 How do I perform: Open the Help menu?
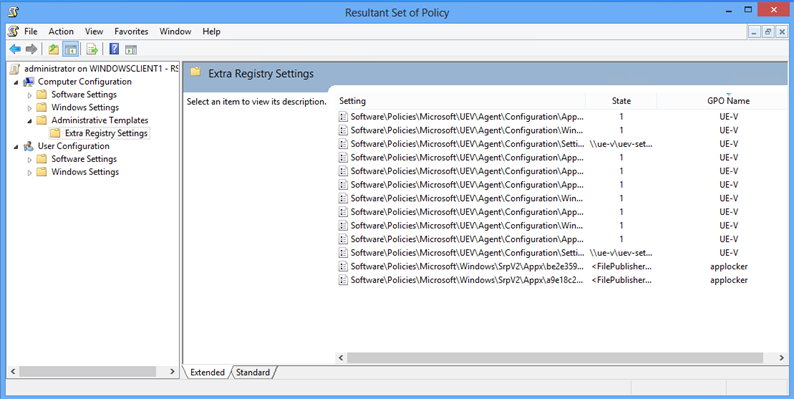coord(211,31)
